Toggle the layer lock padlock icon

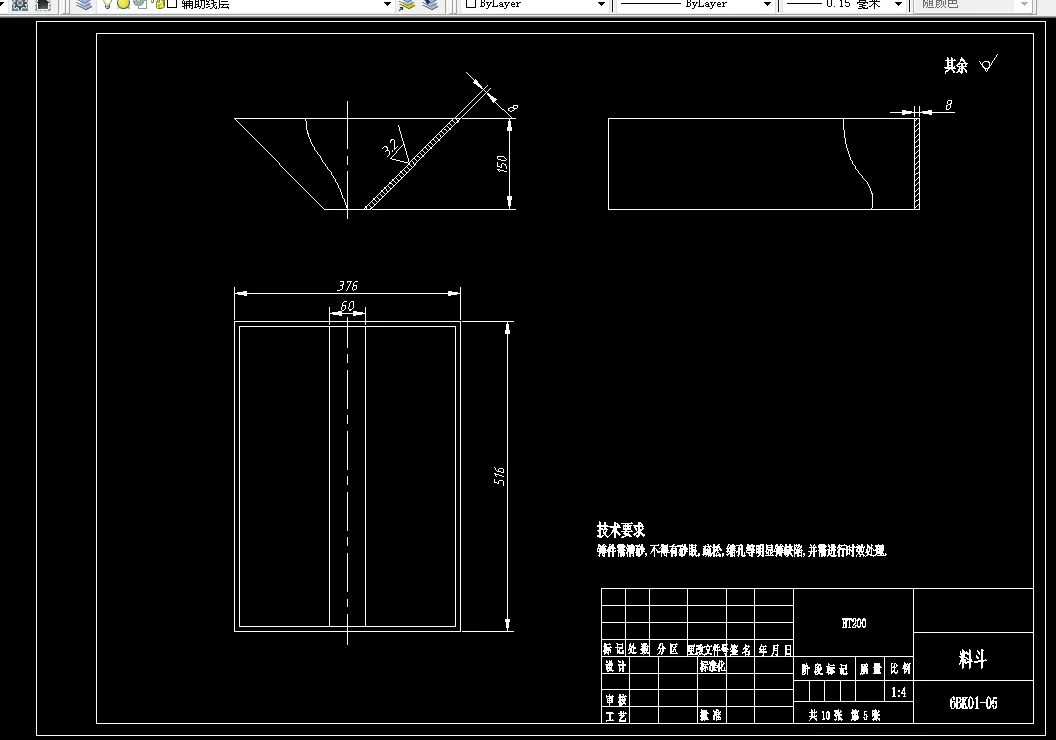click(159, 4)
